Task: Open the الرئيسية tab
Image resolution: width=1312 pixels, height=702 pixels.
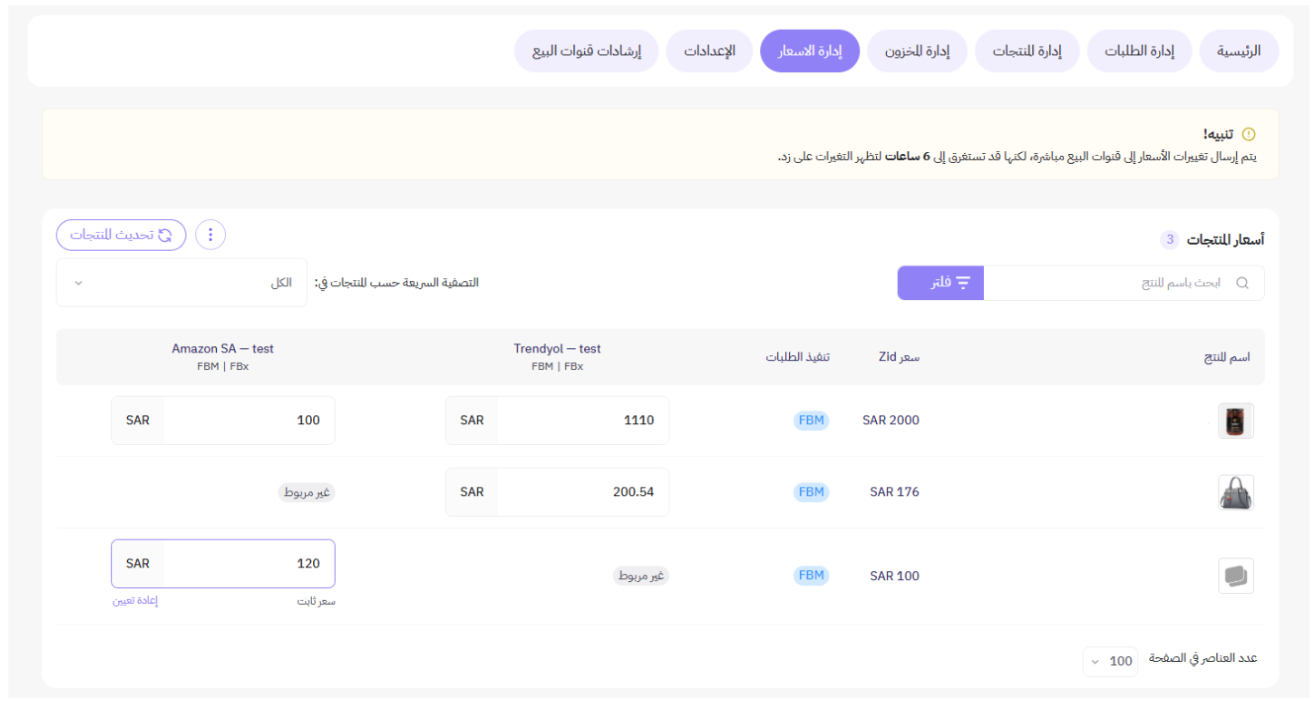Action: point(1239,51)
